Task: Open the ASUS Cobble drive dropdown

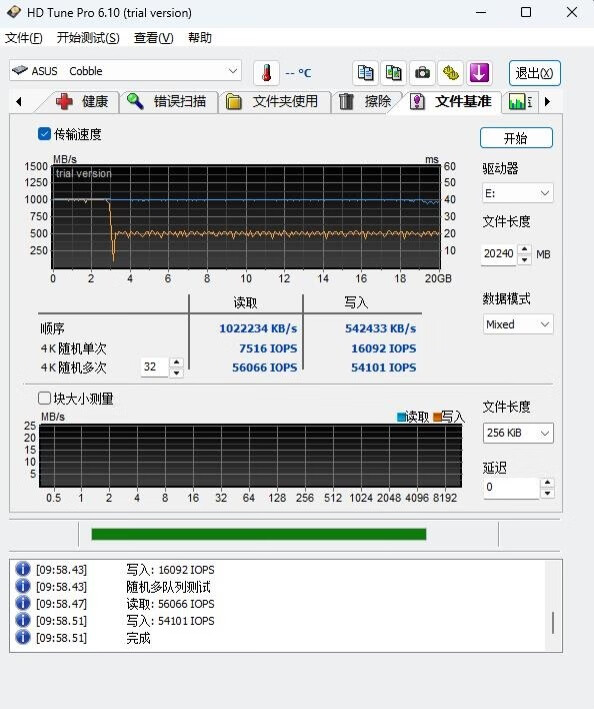Action: click(x=125, y=71)
